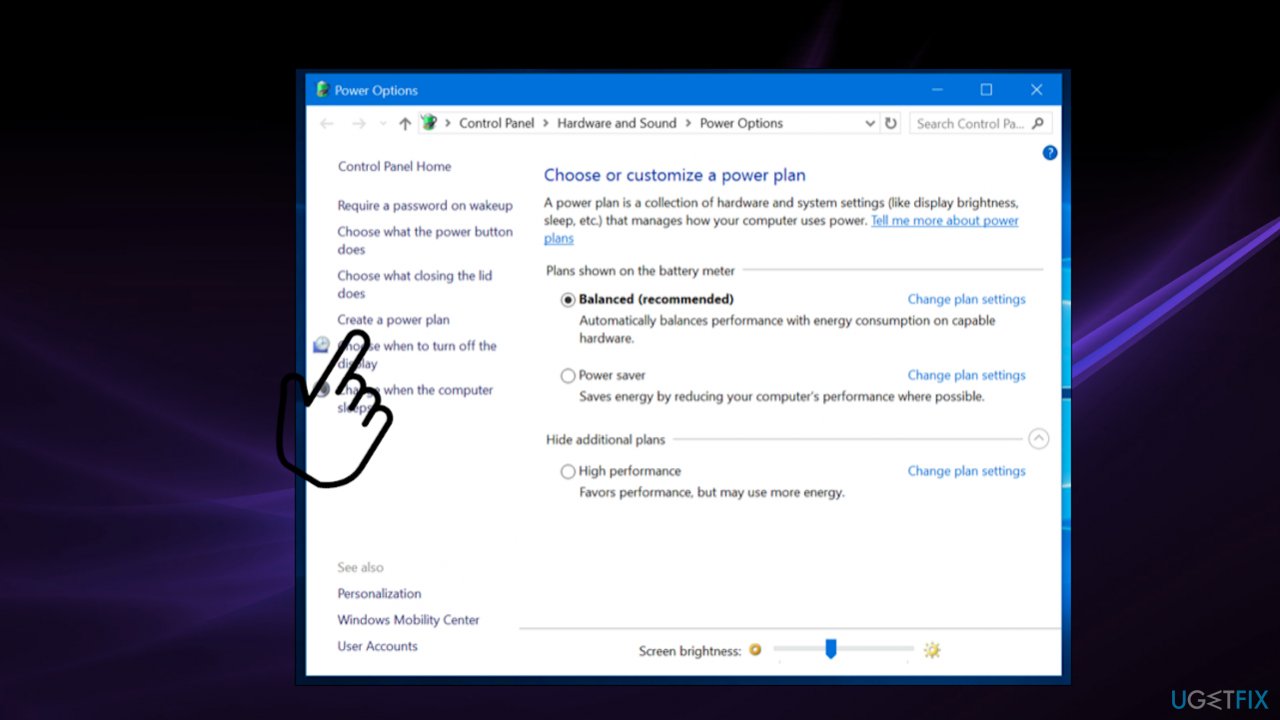Open Windows Mobility Center link
Image resolution: width=1280 pixels, height=720 pixels.
[x=408, y=619]
